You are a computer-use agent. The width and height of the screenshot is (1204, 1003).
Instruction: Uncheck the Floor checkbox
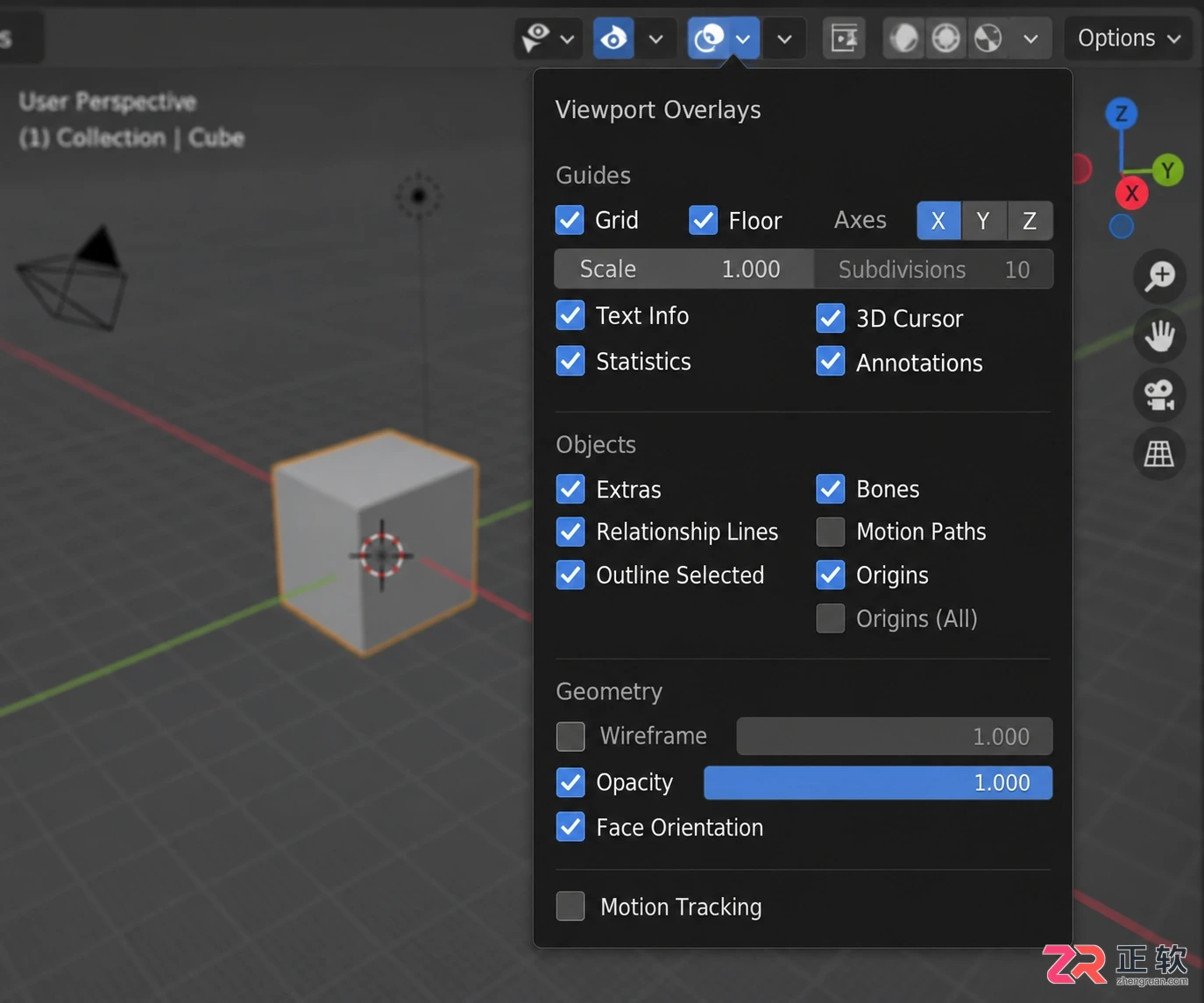tap(703, 220)
